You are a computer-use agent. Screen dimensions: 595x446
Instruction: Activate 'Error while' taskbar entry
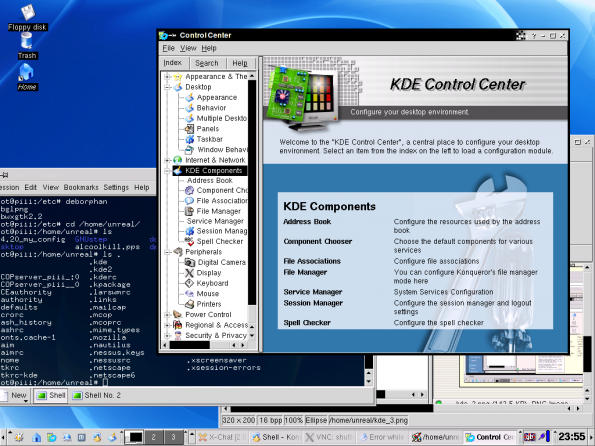point(382,437)
